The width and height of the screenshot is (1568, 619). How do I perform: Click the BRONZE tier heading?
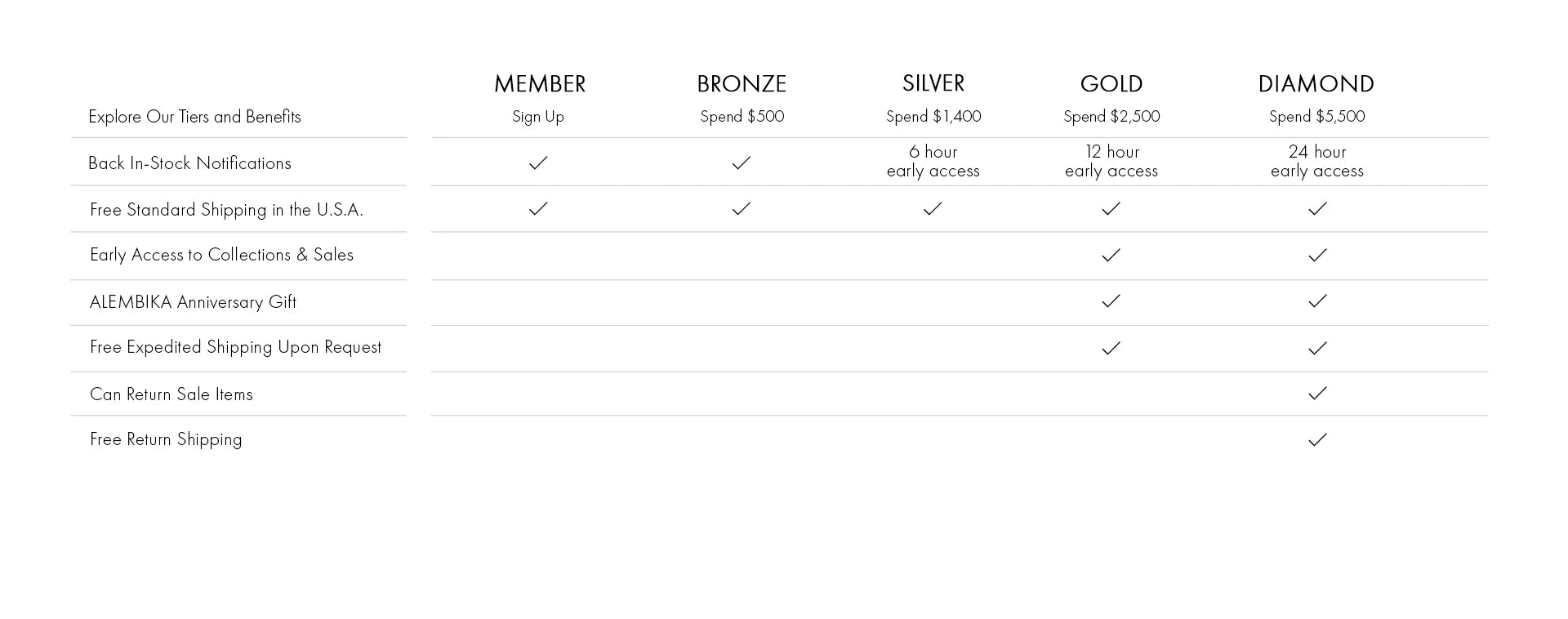(x=742, y=84)
